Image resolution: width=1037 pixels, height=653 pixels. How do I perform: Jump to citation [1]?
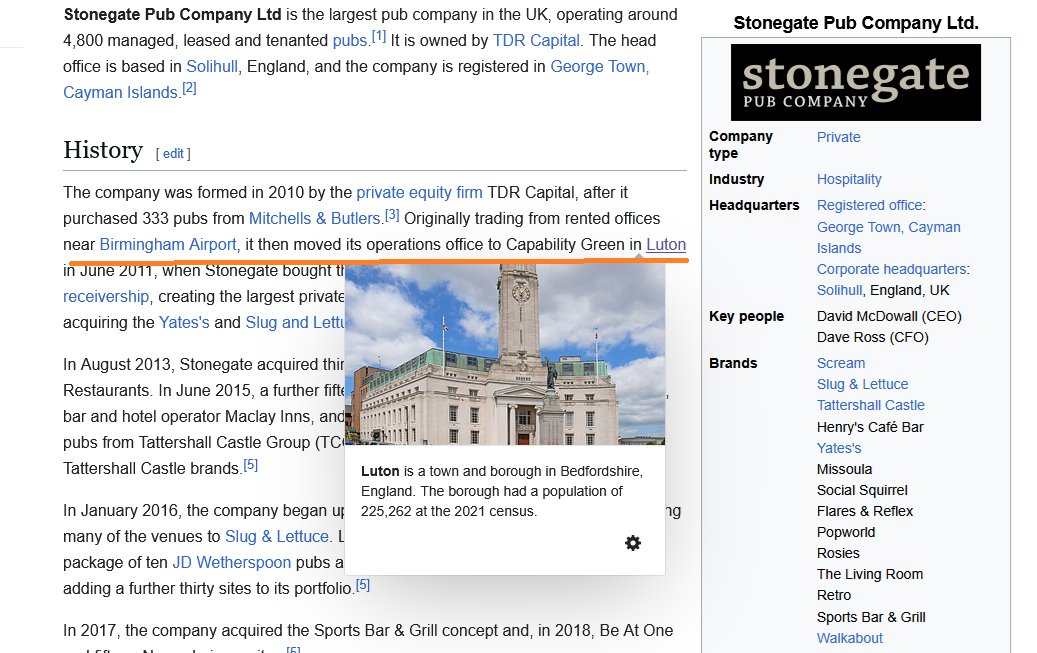pos(378,36)
